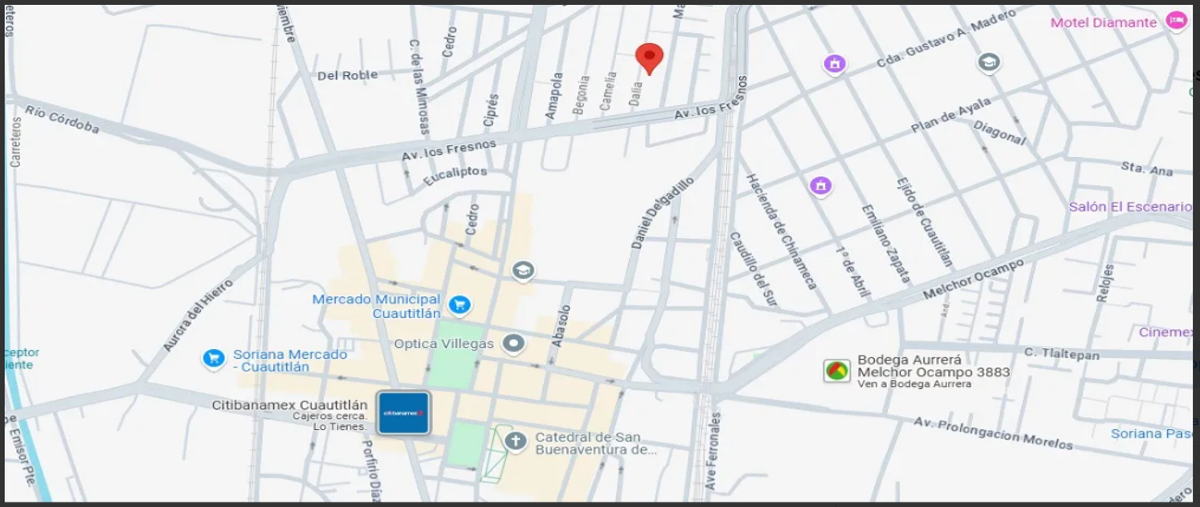Viewport: 1200px width, 507px height.
Task: Open Bodega Aurrerá Melchor Ocampo 3883 label
Action: tap(933, 366)
